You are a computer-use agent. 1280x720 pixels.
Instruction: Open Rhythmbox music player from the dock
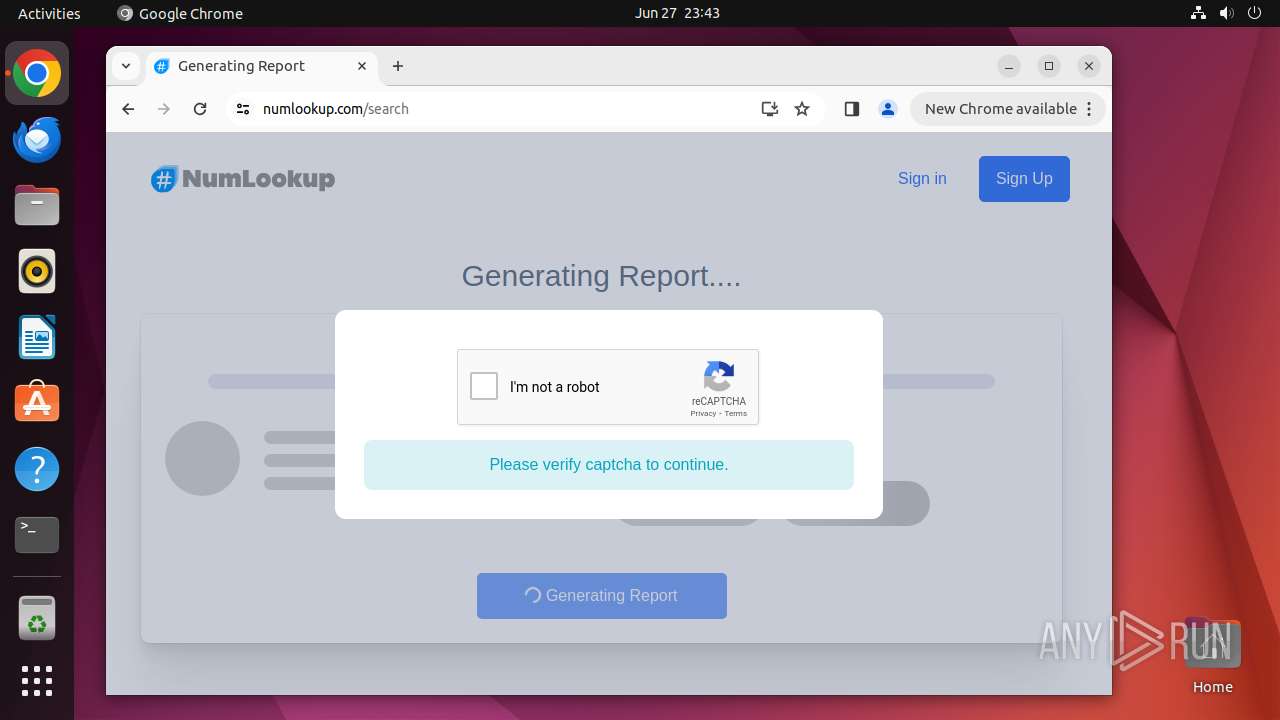[37, 271]
